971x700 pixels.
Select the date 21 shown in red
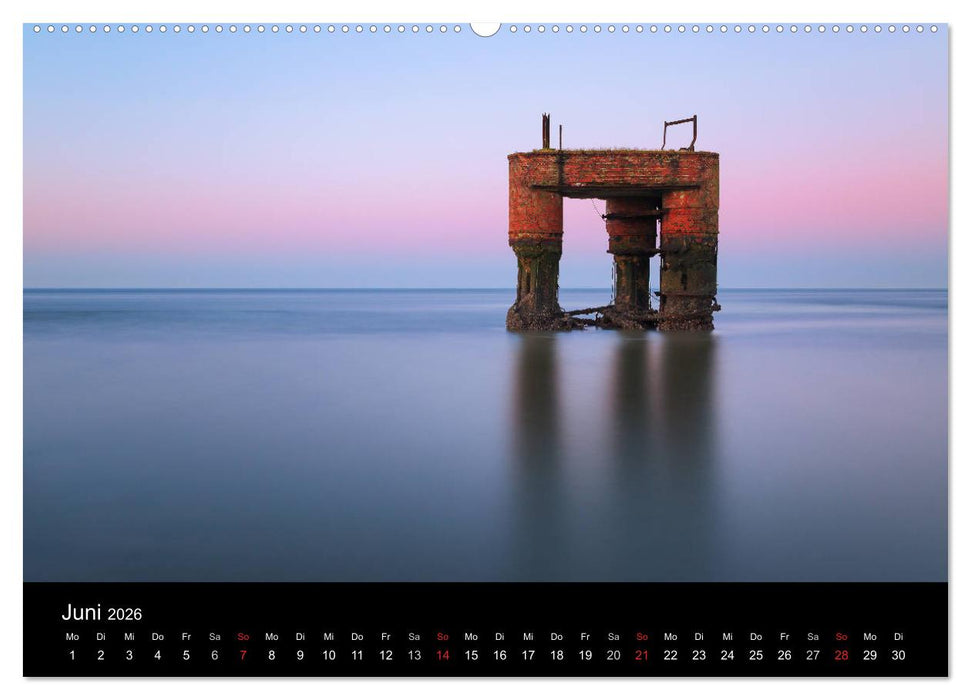pos(640,654)
